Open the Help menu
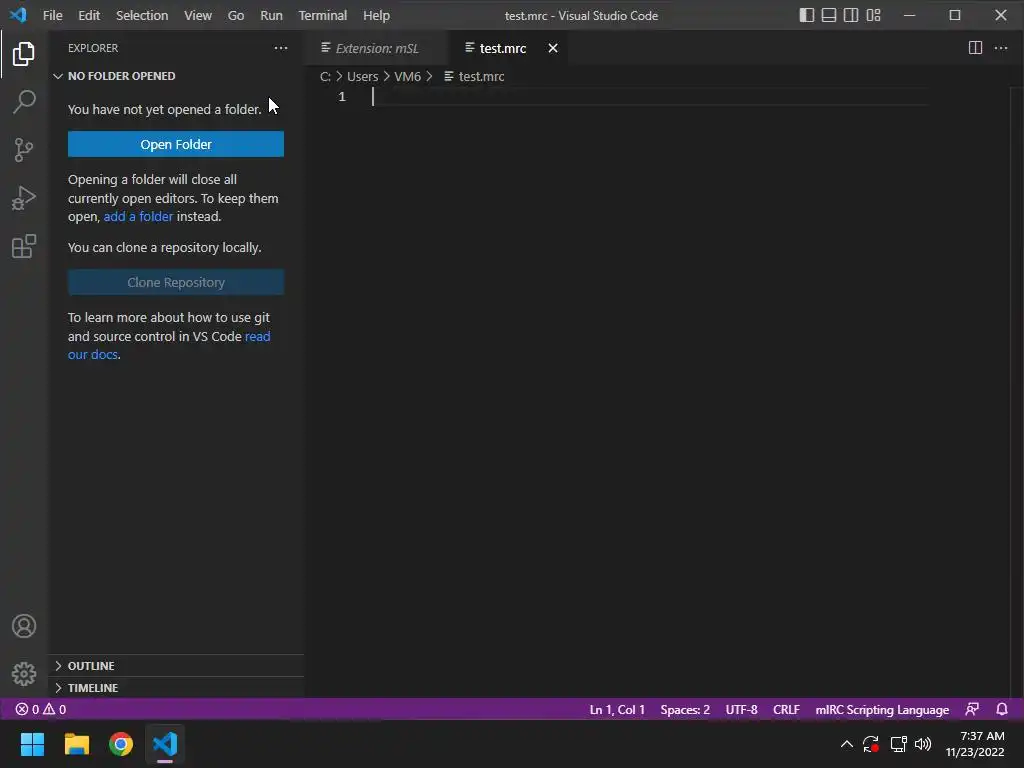This screenshot has height=768, width=1024. (376, 15)
